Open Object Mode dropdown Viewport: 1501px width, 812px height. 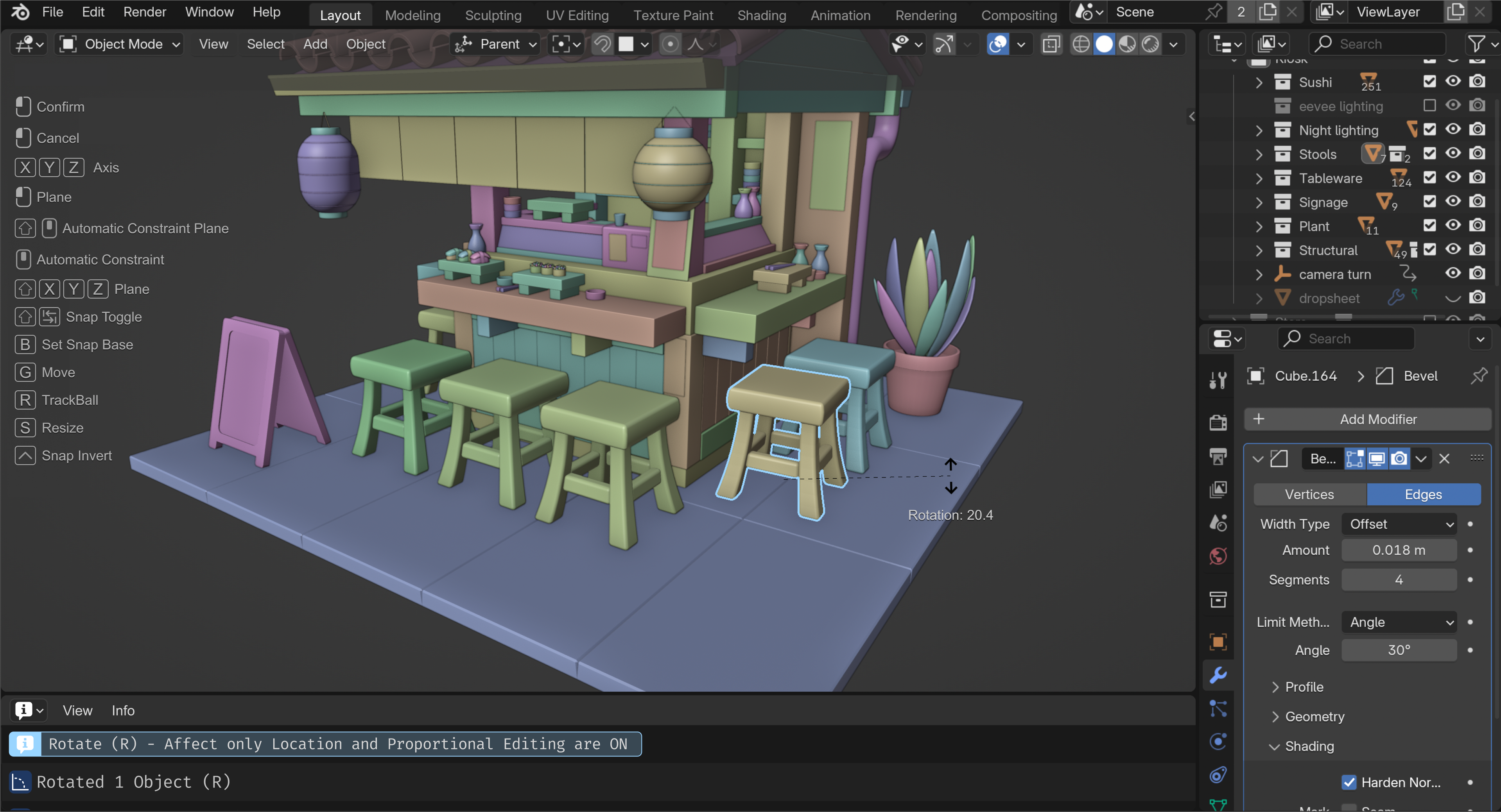(120, 44)
